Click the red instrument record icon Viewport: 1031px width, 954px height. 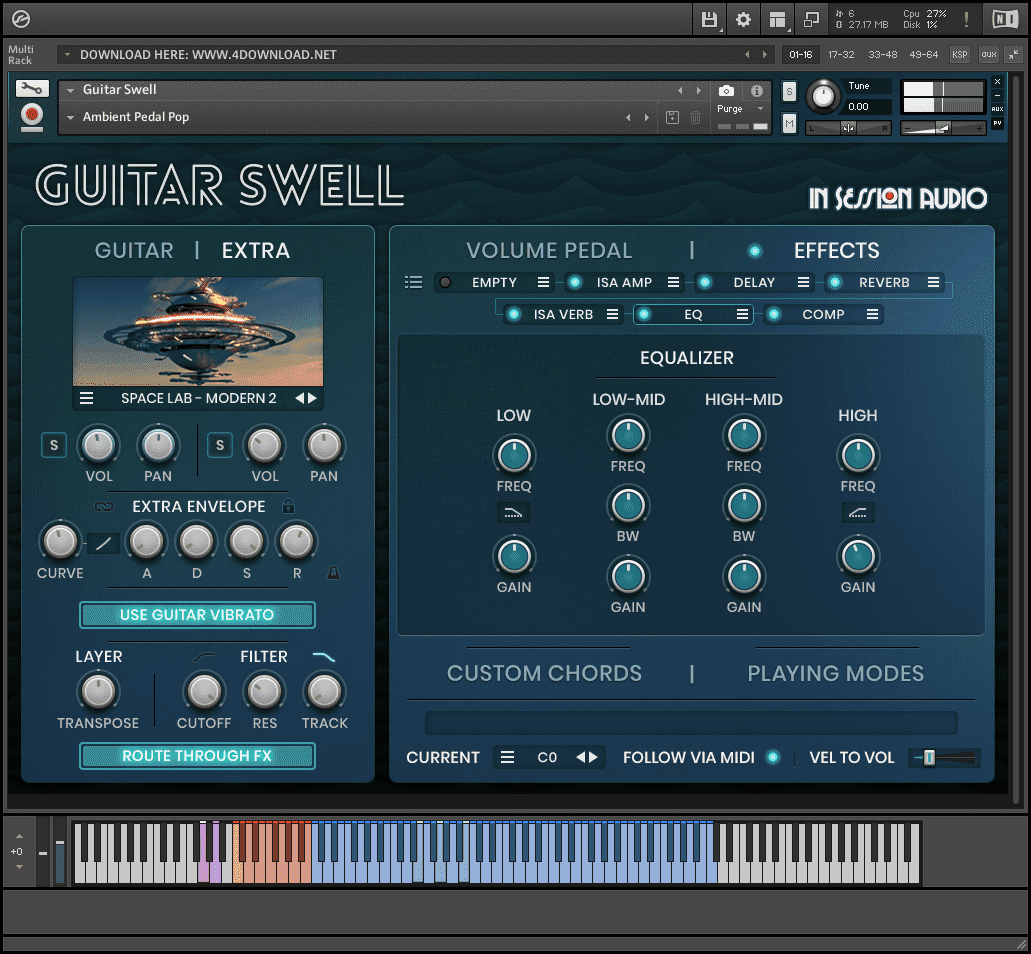click(32, 117)
